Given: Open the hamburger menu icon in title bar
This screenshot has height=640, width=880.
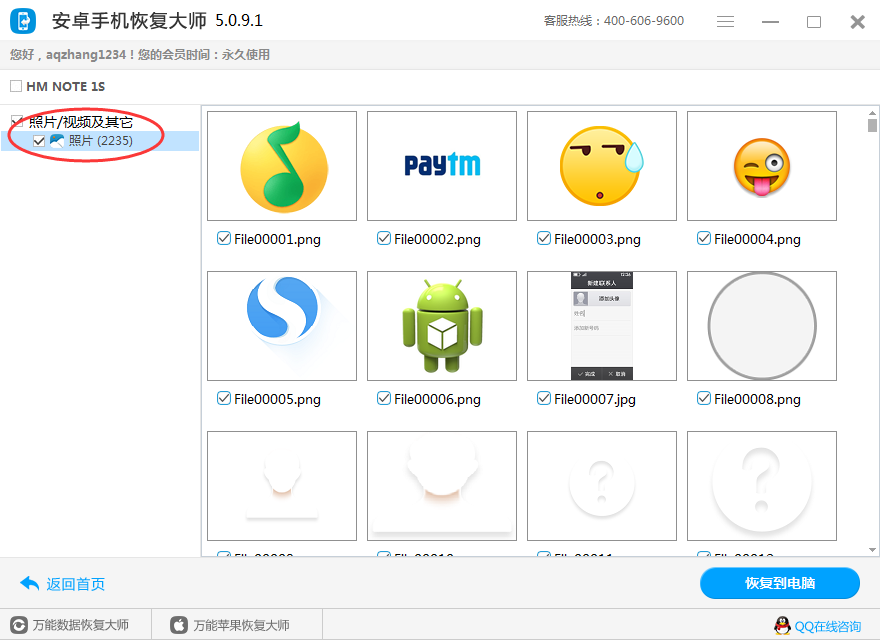Looking at the screenshot, I should (725, 21).
